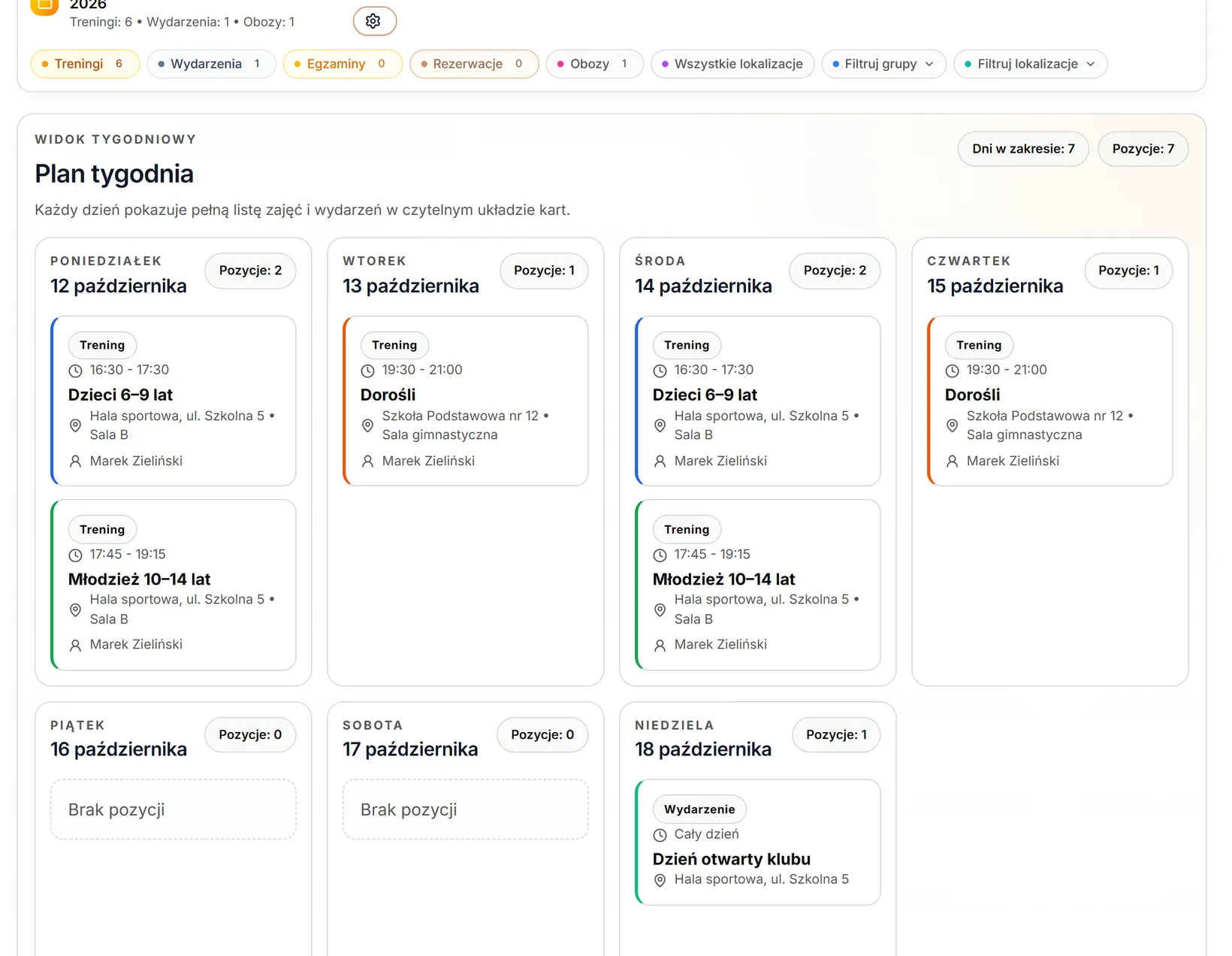This screenshot has width=1232, height=956.
Task: Click location pin on Wednesday Młodzież 10–14 lat card
Action: point(660,610)
